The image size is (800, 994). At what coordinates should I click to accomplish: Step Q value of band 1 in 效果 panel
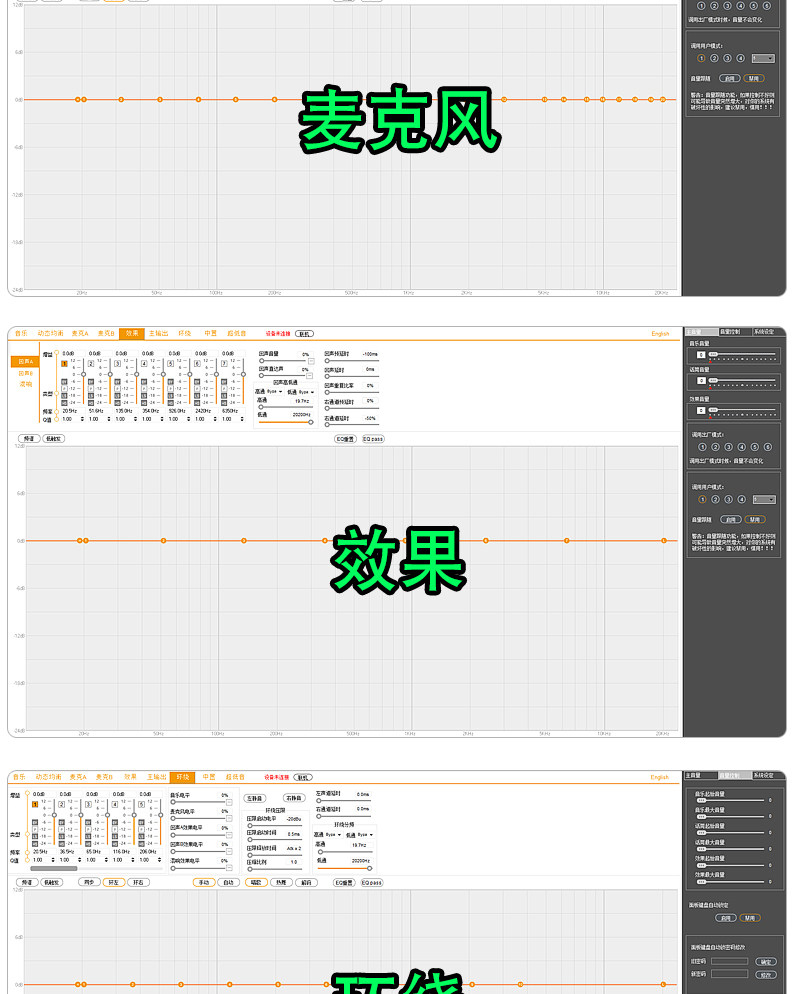point(82,419)
